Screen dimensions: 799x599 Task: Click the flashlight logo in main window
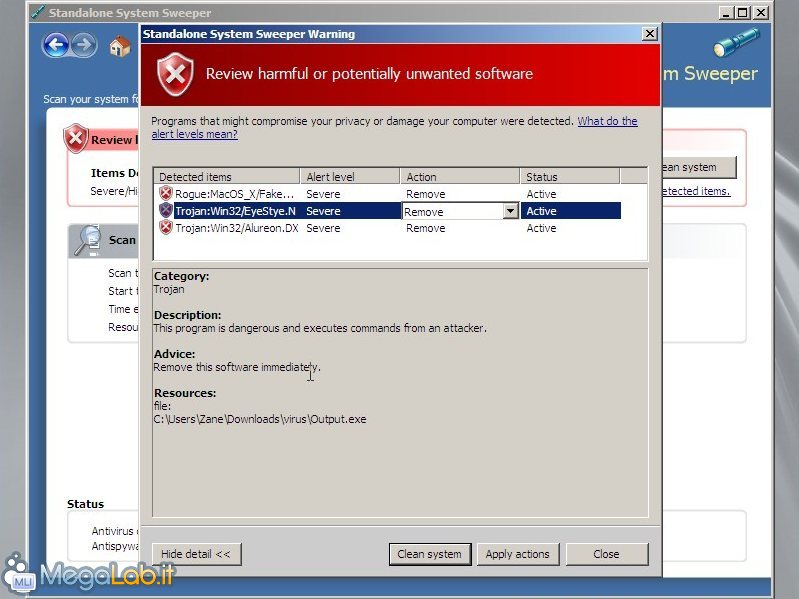click(x=736, y=42)
